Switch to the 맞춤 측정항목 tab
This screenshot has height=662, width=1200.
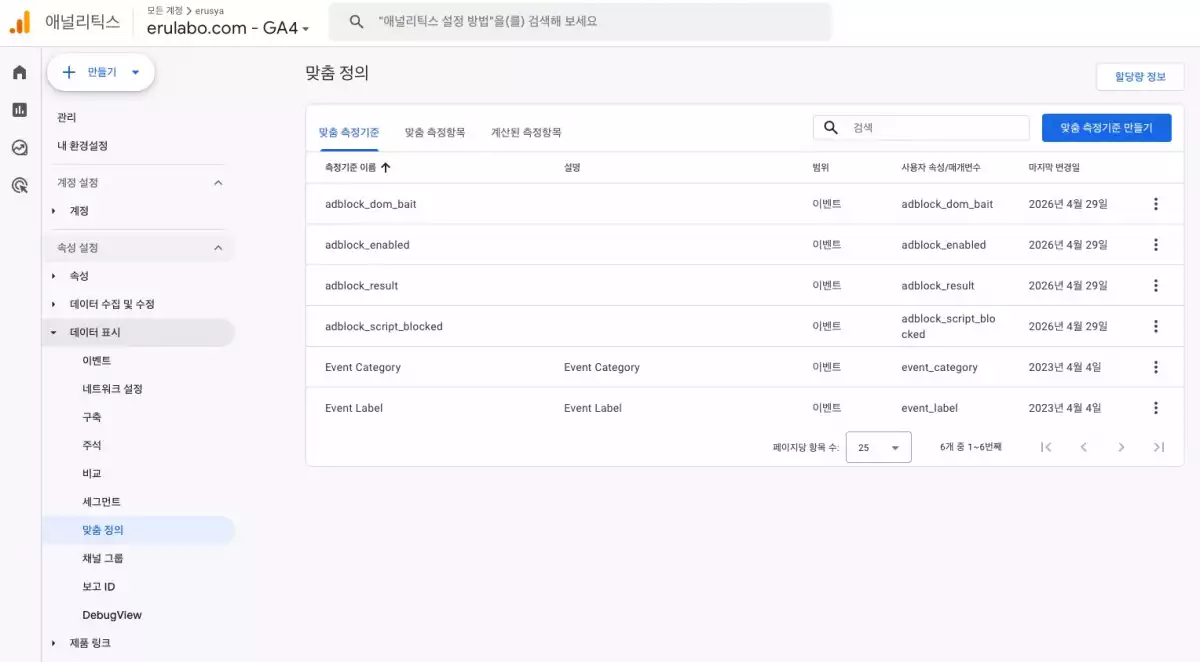434,132
